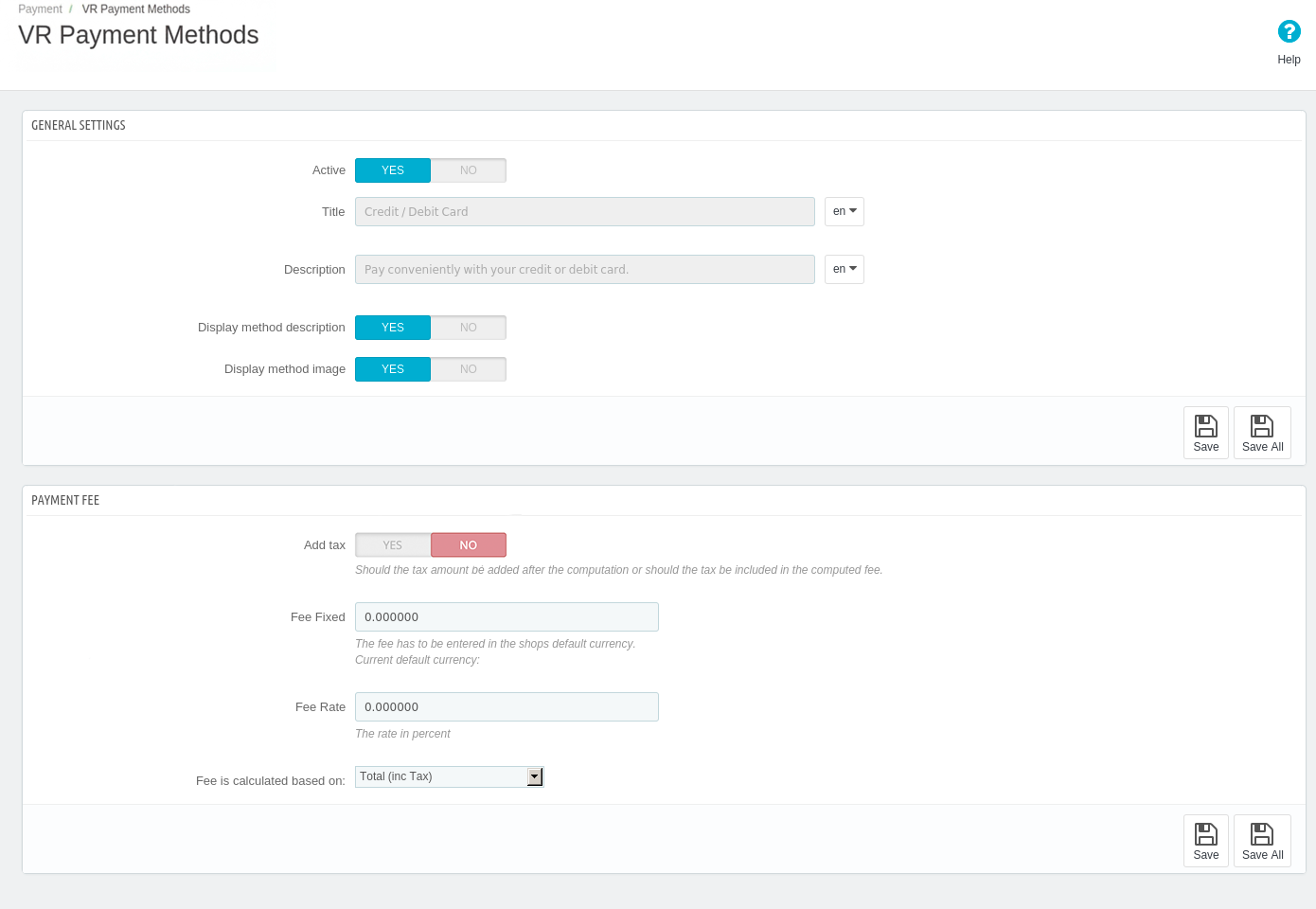The width and height of the screenshot is (1316, 909).
Task: Set Display method description to NO
Action: point(469,328)
